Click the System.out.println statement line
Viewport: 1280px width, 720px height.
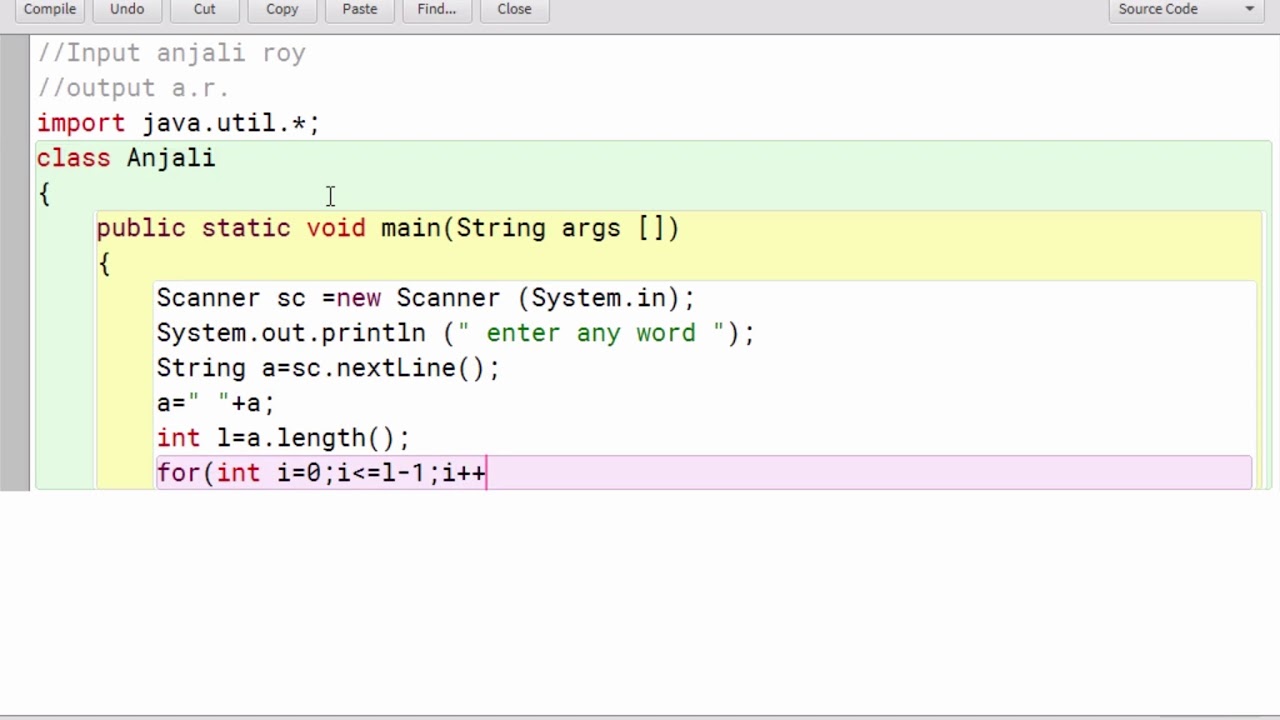click(x=455, y=334)
